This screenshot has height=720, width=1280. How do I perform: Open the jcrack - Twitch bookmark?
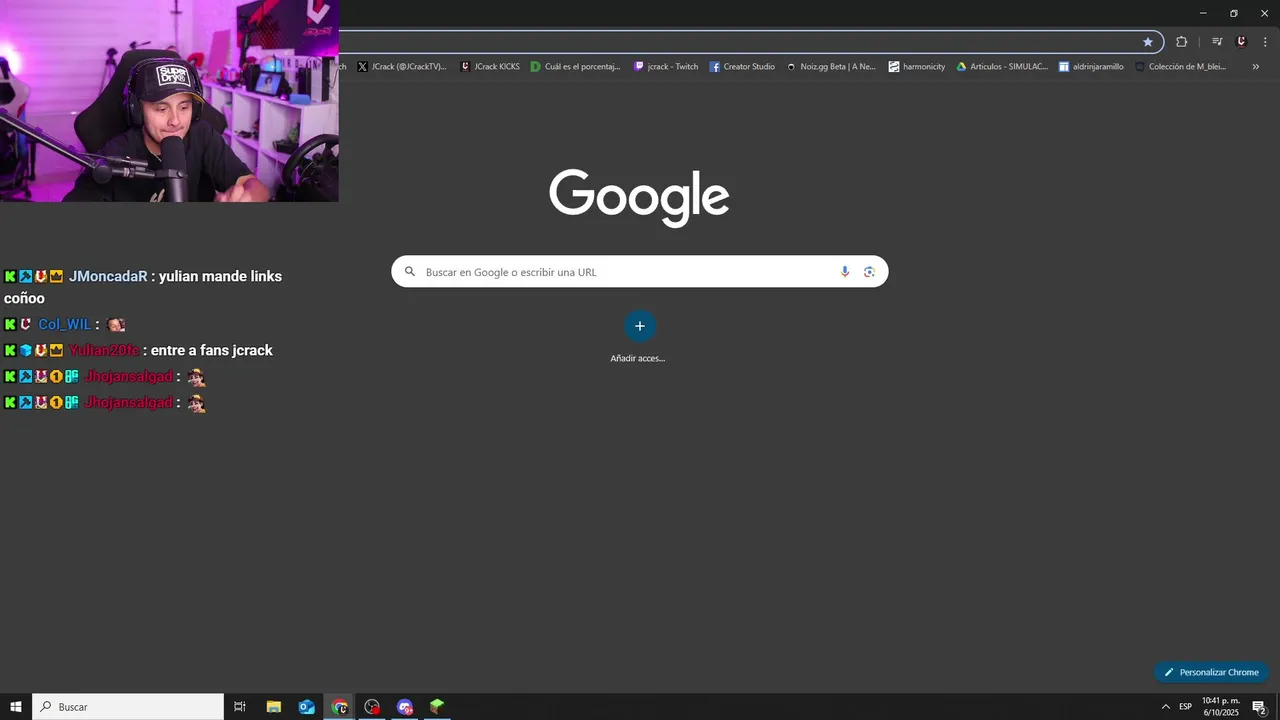point(666,67)
